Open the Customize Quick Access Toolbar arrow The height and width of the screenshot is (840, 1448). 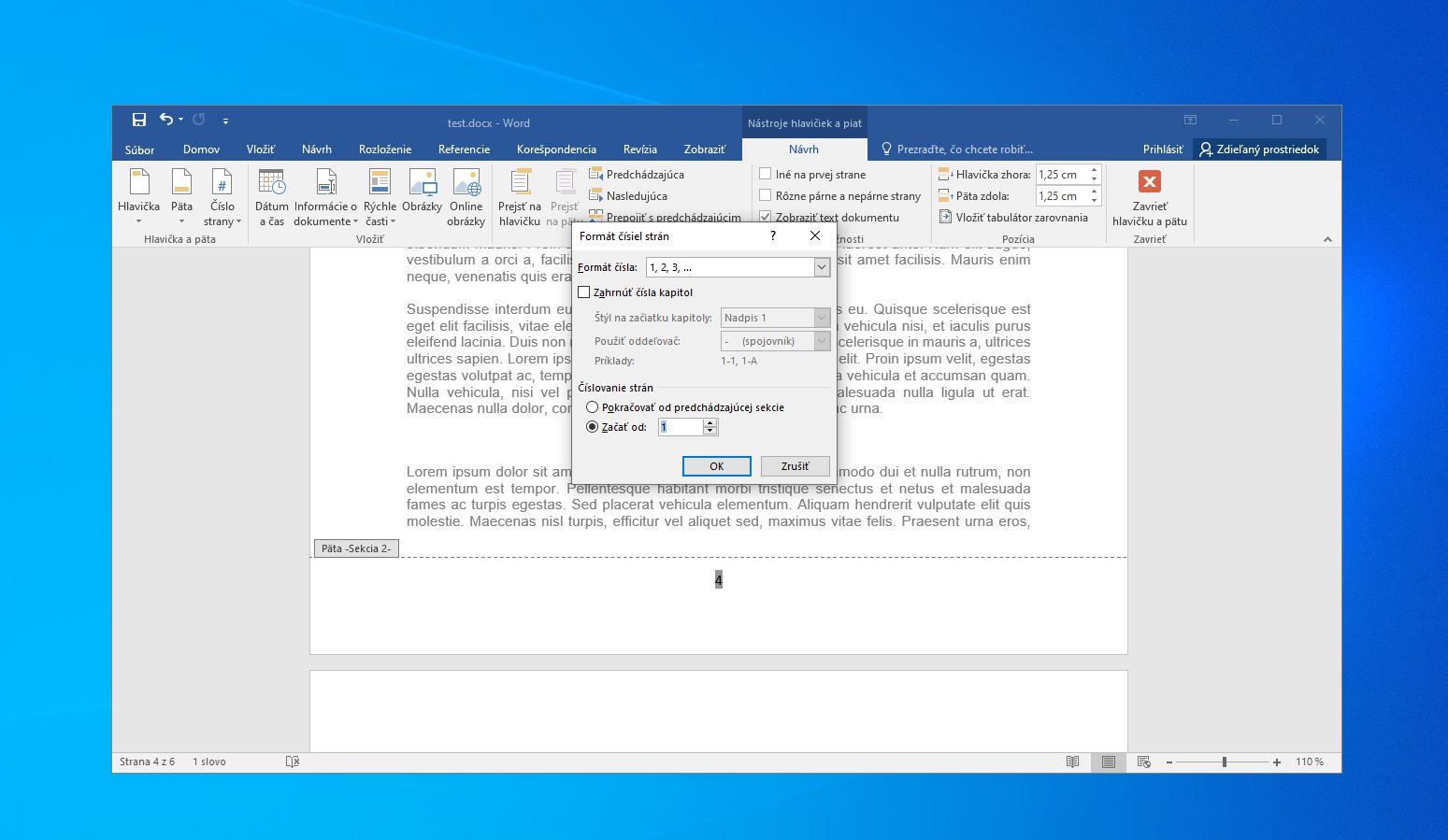tap(225, 121)
